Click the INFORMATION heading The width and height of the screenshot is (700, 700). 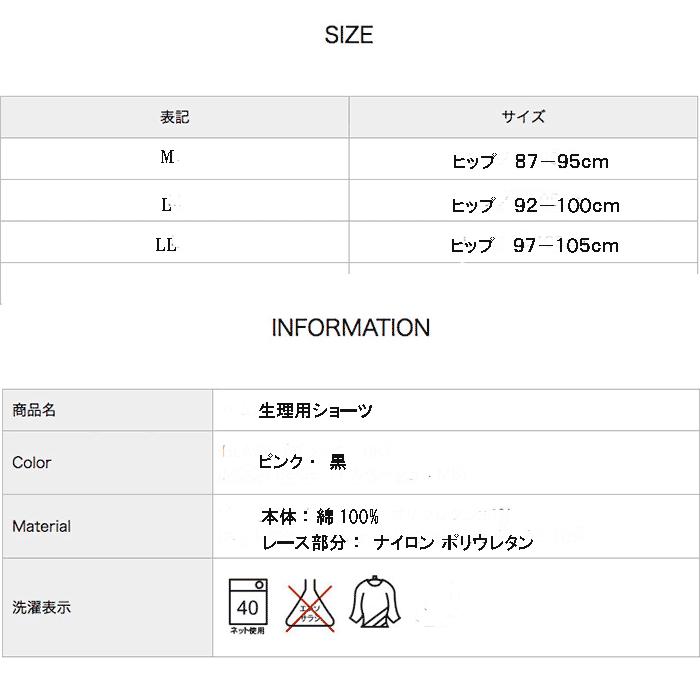[350, 328]
